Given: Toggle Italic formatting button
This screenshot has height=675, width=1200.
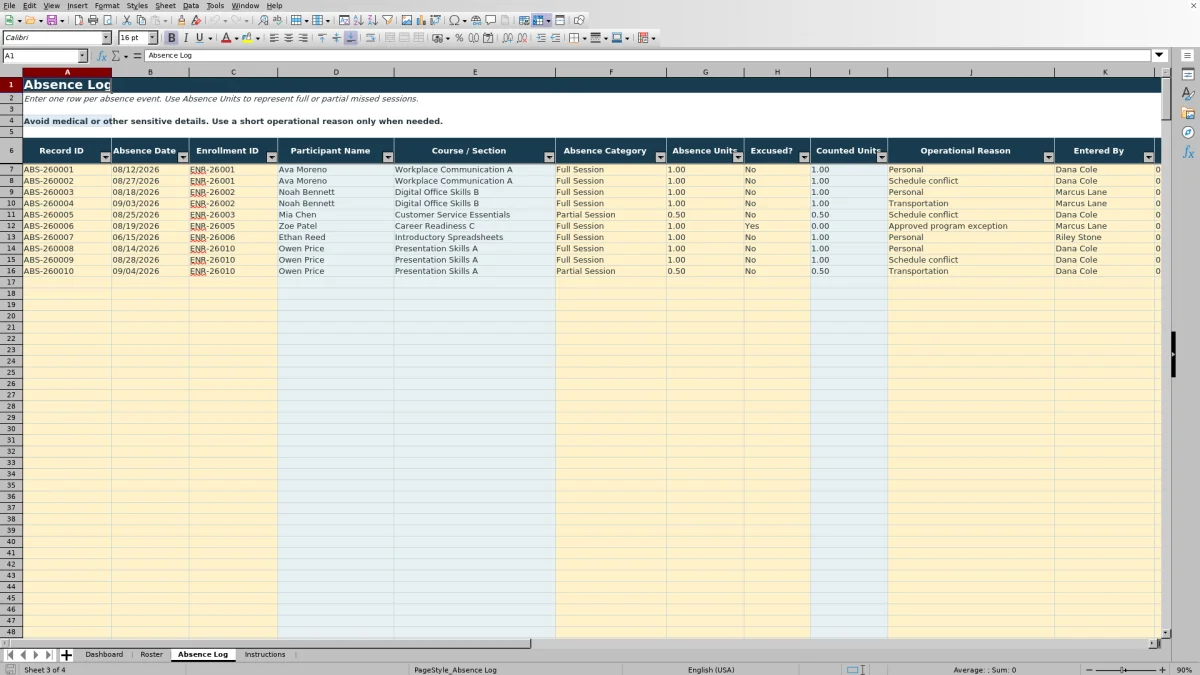Looking at the screenshot, I should 185,38.
